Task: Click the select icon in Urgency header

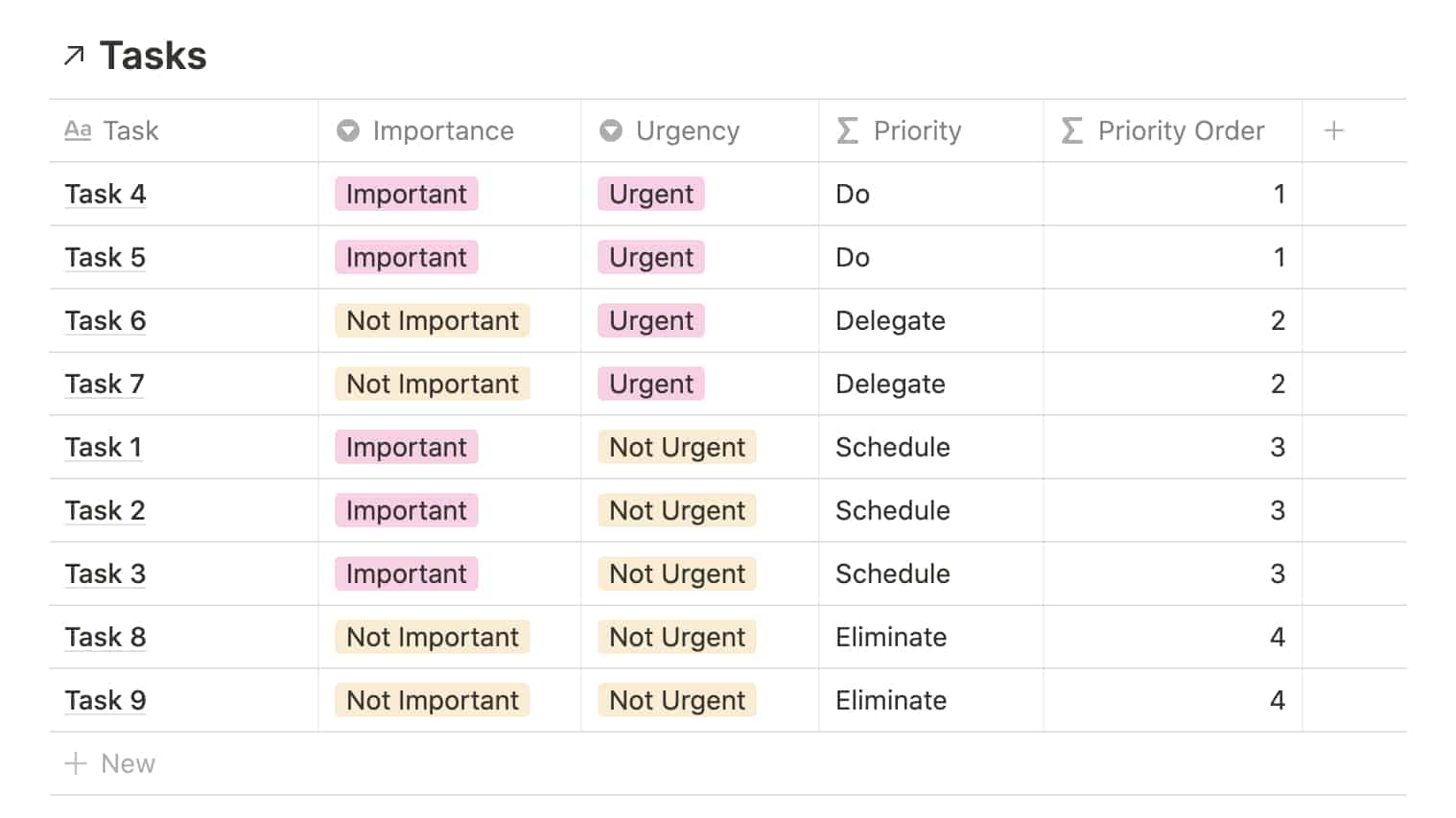Action: pyautogui.click(x=611, y=130)
